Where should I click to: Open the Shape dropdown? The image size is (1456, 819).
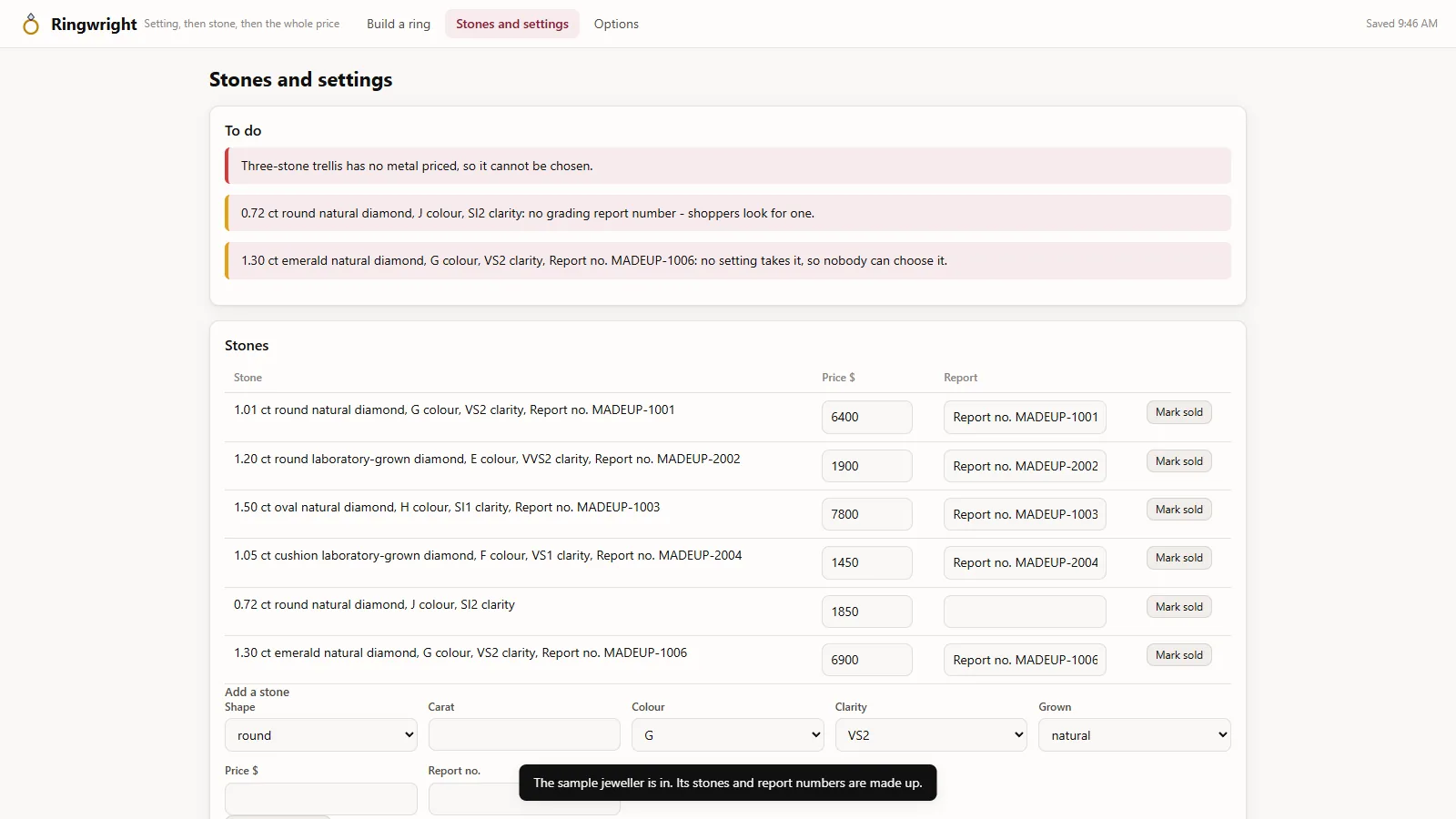pos(321,735)
